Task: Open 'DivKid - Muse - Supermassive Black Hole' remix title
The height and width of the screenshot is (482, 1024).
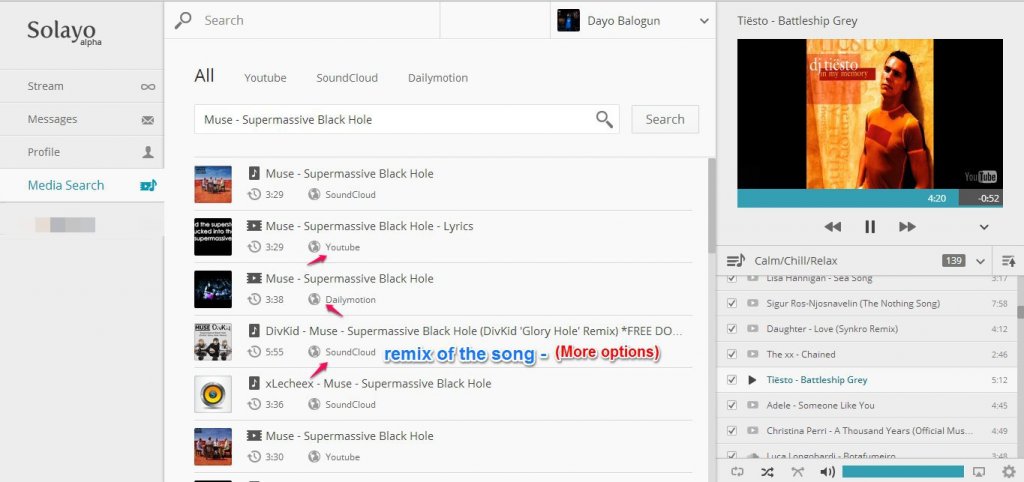Action: [474, 331]
